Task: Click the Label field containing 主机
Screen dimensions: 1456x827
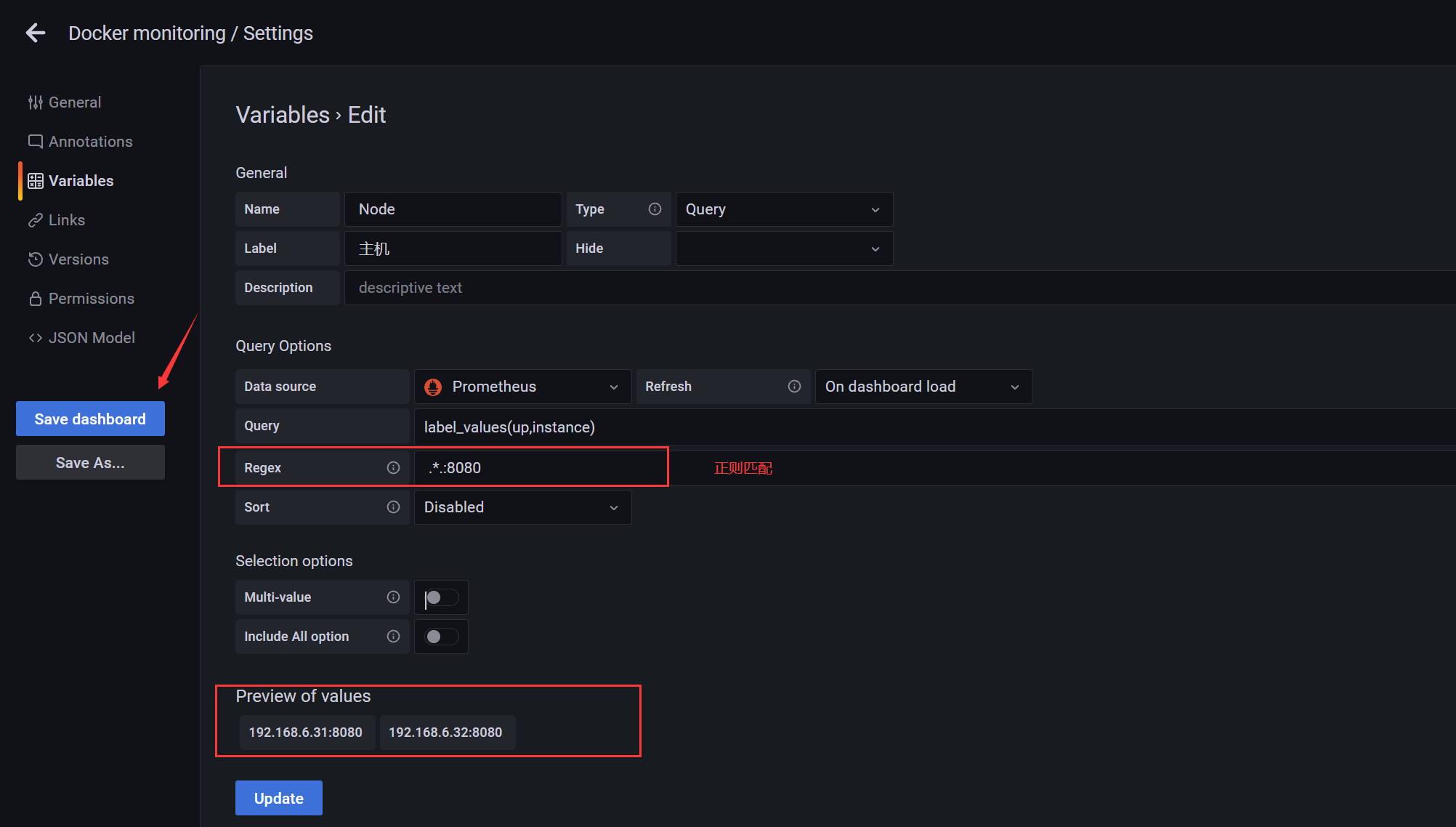Action: pos(453,249)
